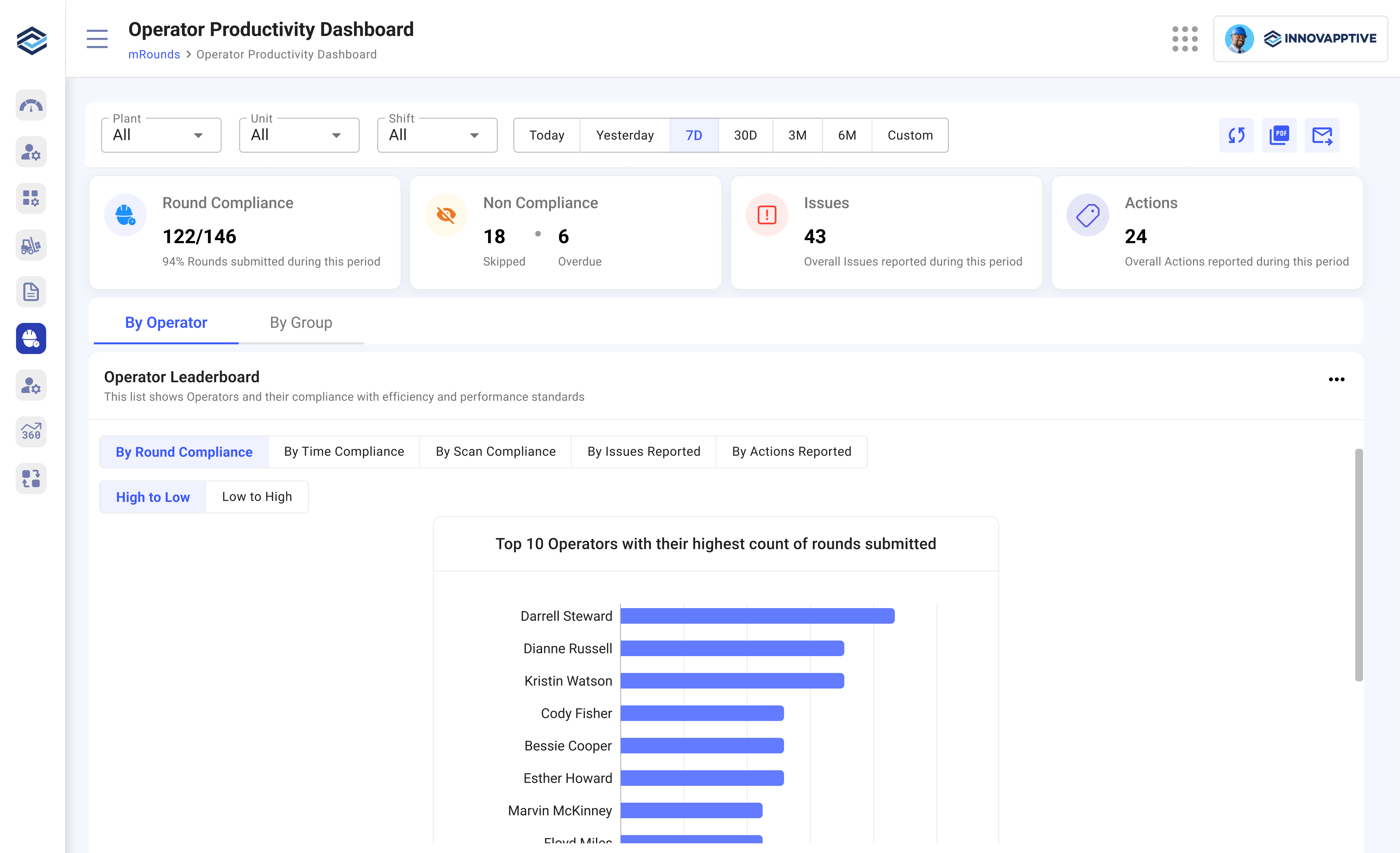Image resolution: width=1400 pixels, height=853 pixels.
Task: Open the nine-dot apps grid
Action: (x=1185, y=39)
